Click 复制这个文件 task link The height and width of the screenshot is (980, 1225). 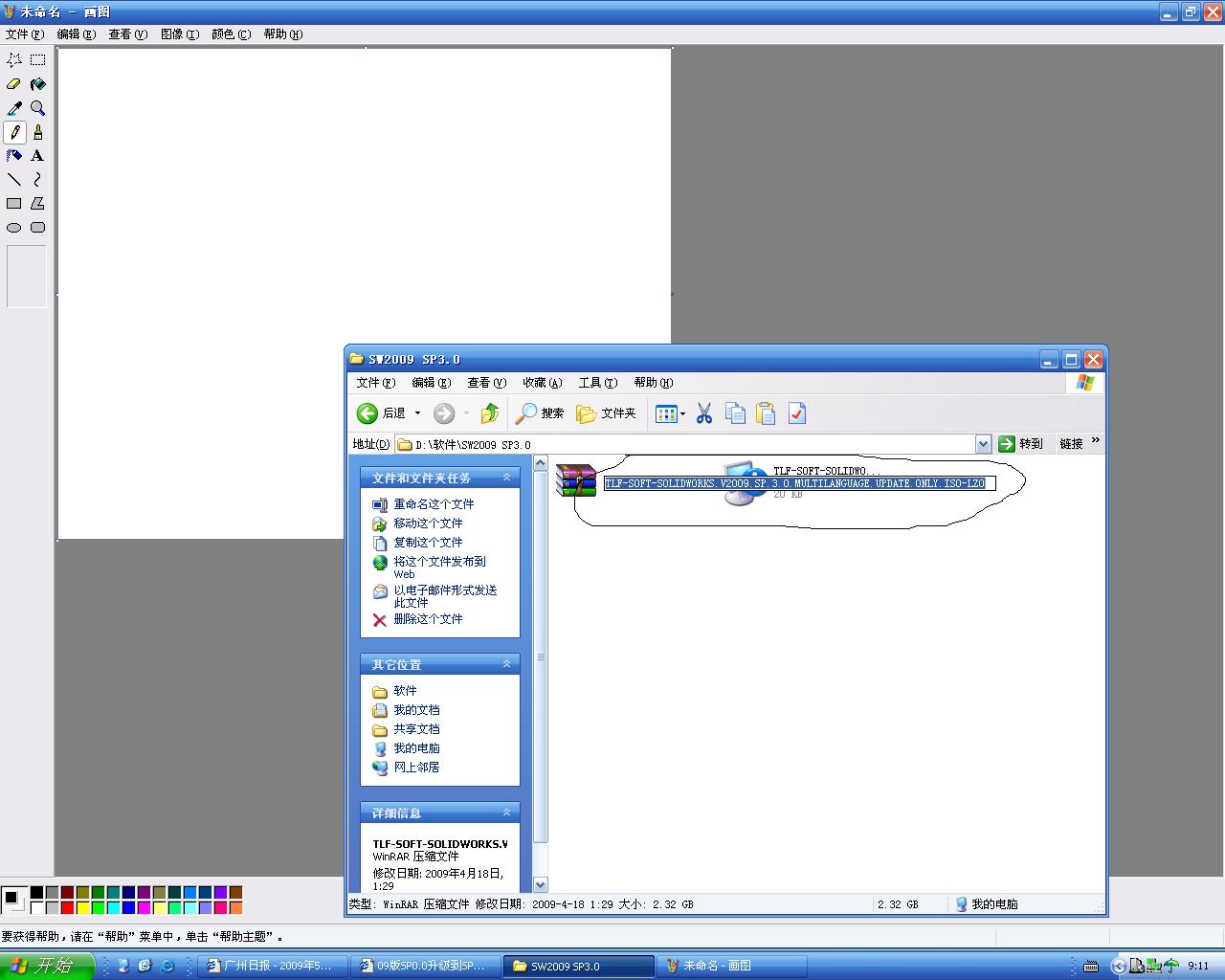[428, 543]
